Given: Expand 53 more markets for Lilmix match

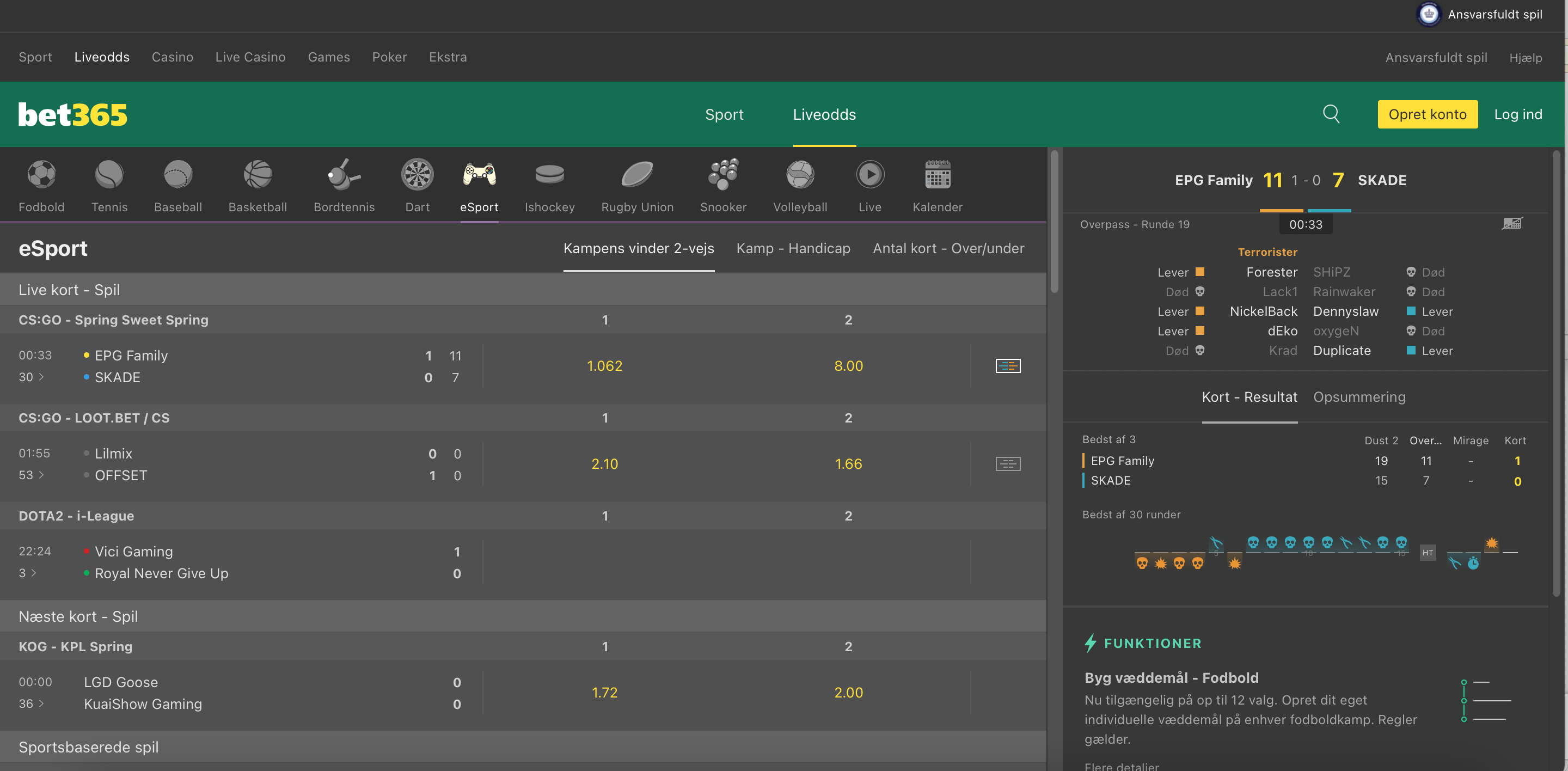Looking at the screenshot, I should tap(31, 475).
